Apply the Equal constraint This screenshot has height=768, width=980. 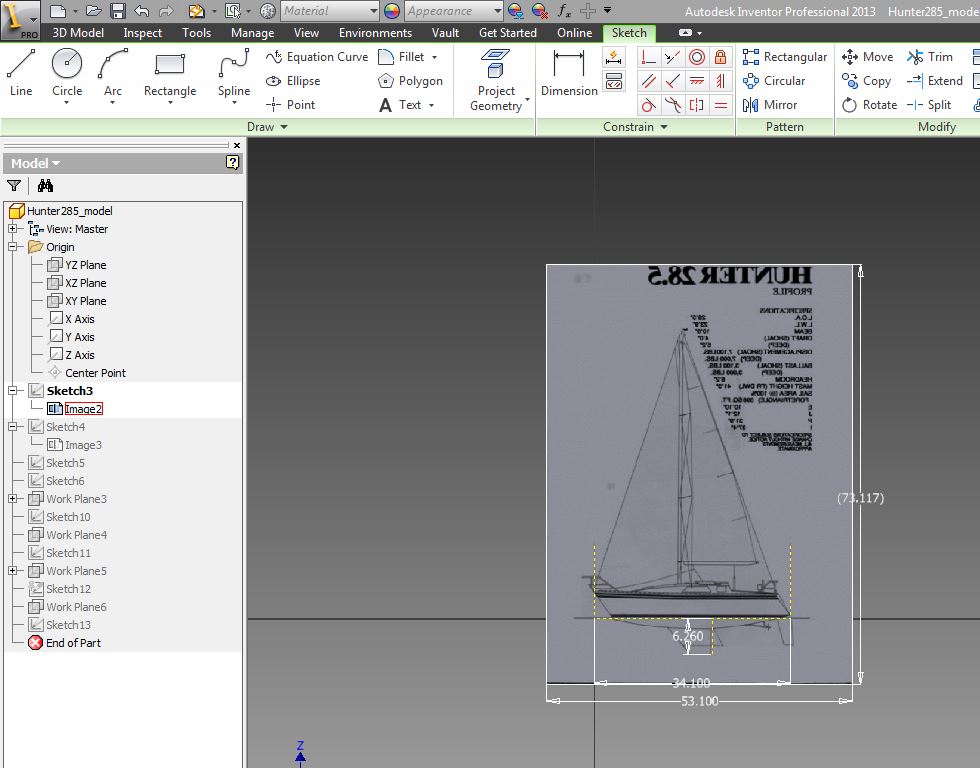(720, 105)
